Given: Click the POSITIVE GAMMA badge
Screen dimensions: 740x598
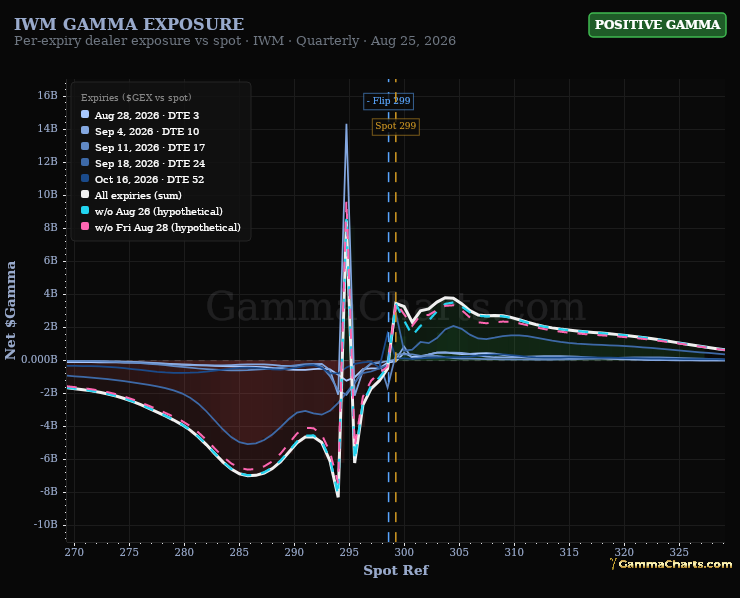Looking at the screenshot, I should (657, 25).
